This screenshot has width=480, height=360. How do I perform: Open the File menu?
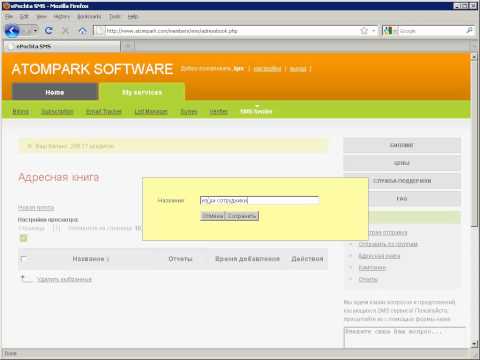[x=9, y=16]
